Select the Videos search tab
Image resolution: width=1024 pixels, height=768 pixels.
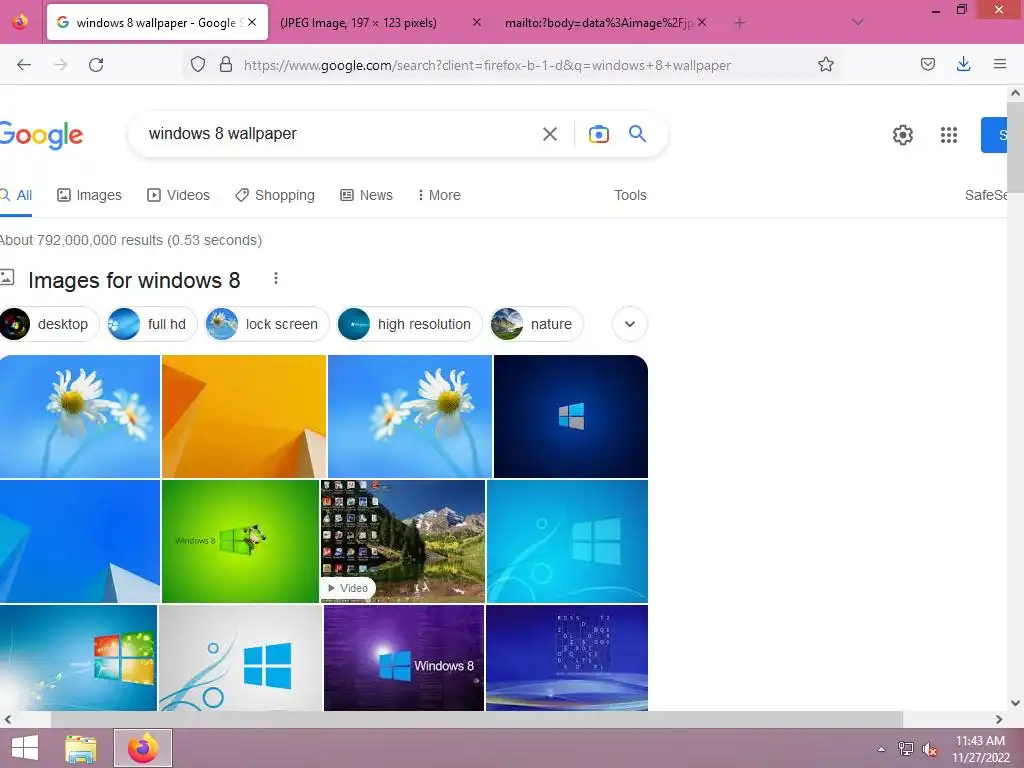pyautogui.click(x=178, y=195)
